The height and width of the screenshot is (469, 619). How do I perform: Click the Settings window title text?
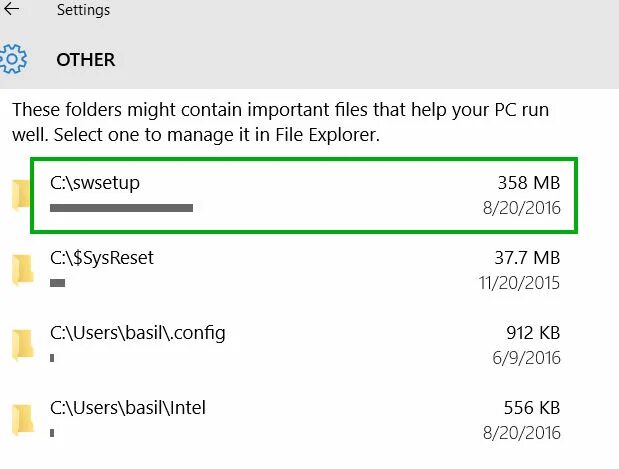[83, 11]
